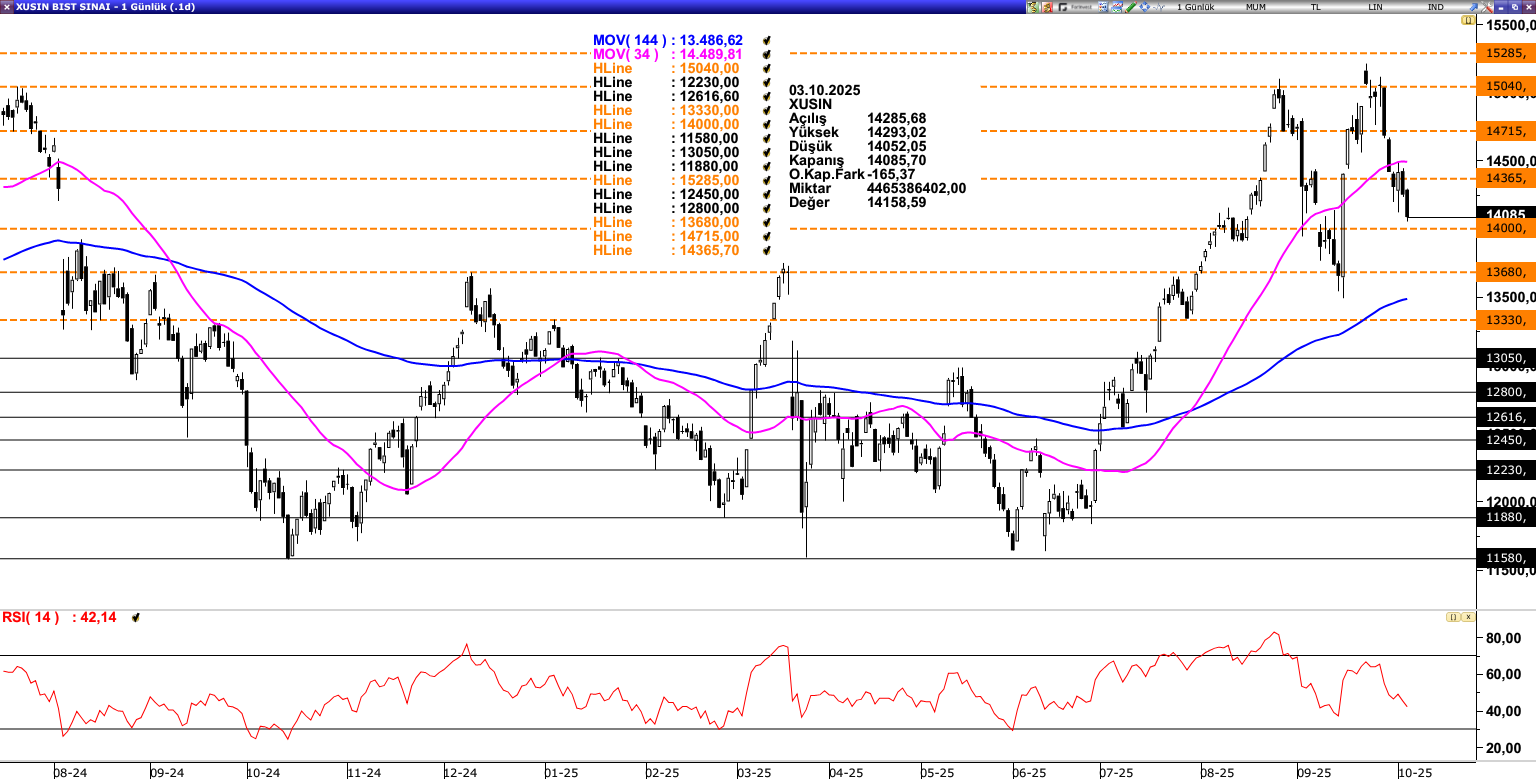
Task: Toggle the MOV(34) indicator checkmark
Action: (767, 54)
